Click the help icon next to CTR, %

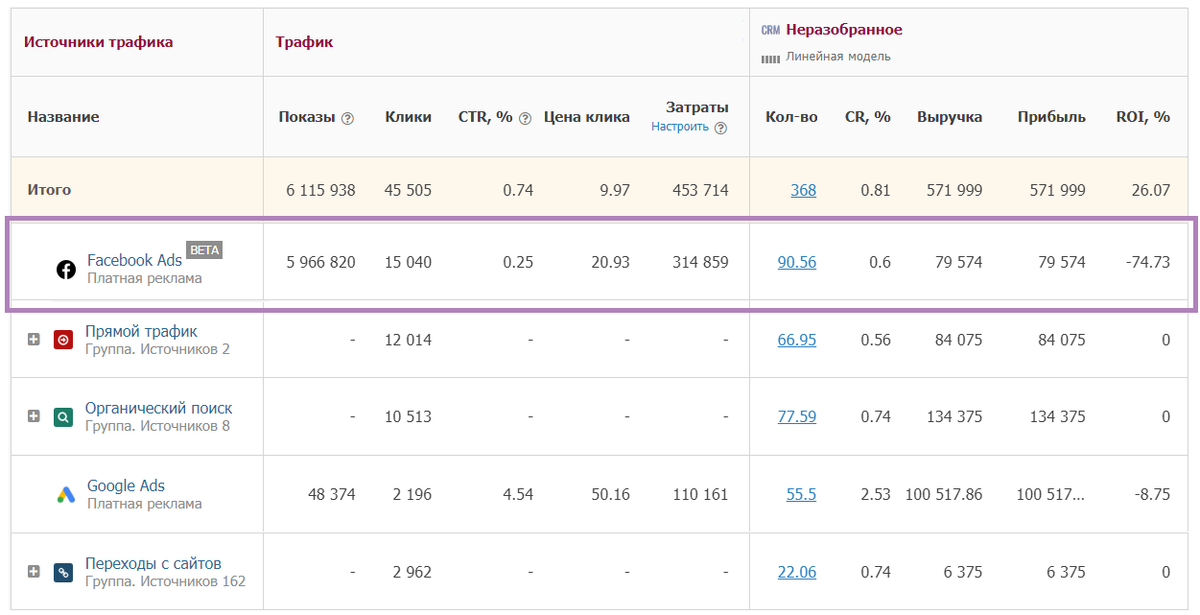coord(525,118)
